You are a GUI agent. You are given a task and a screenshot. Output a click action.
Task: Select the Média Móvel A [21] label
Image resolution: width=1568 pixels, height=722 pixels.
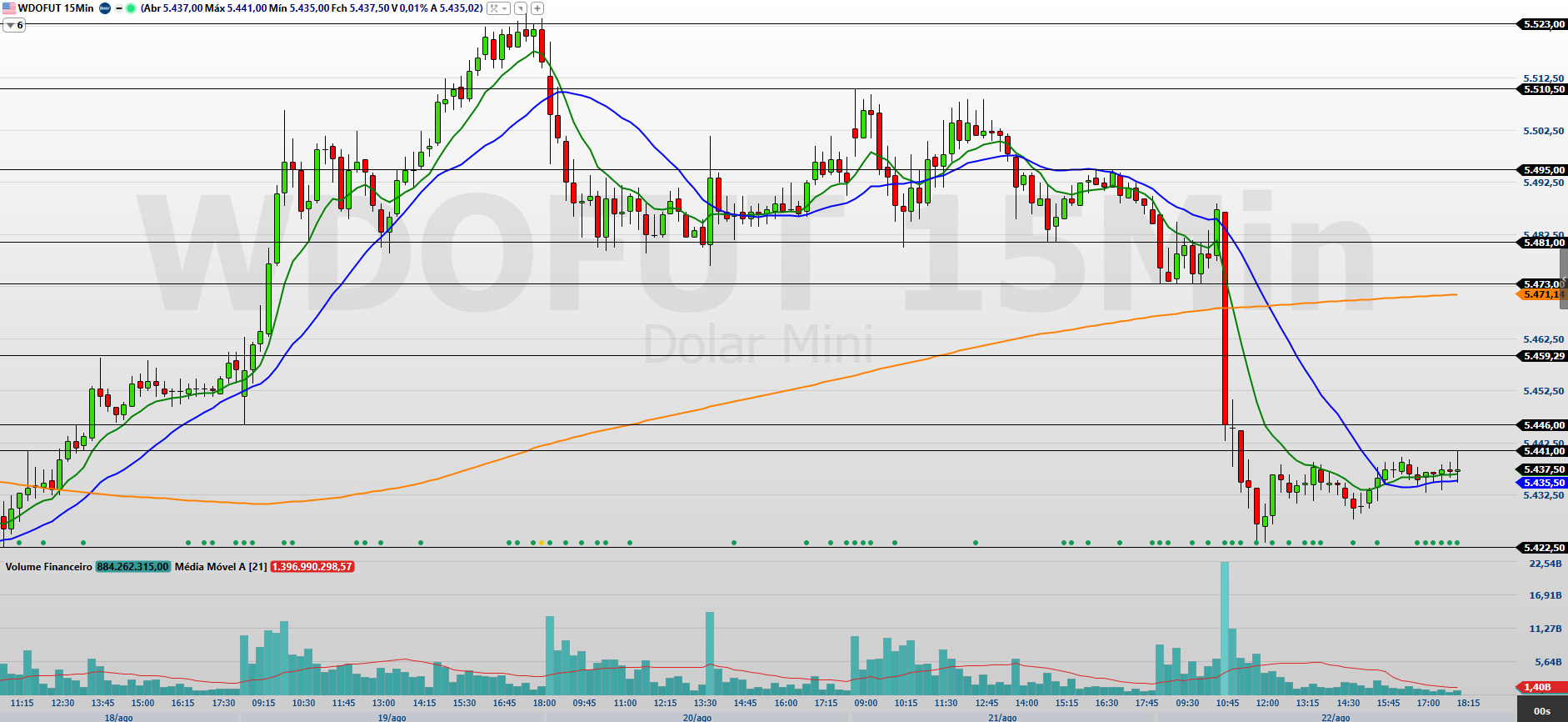point(221,567)
